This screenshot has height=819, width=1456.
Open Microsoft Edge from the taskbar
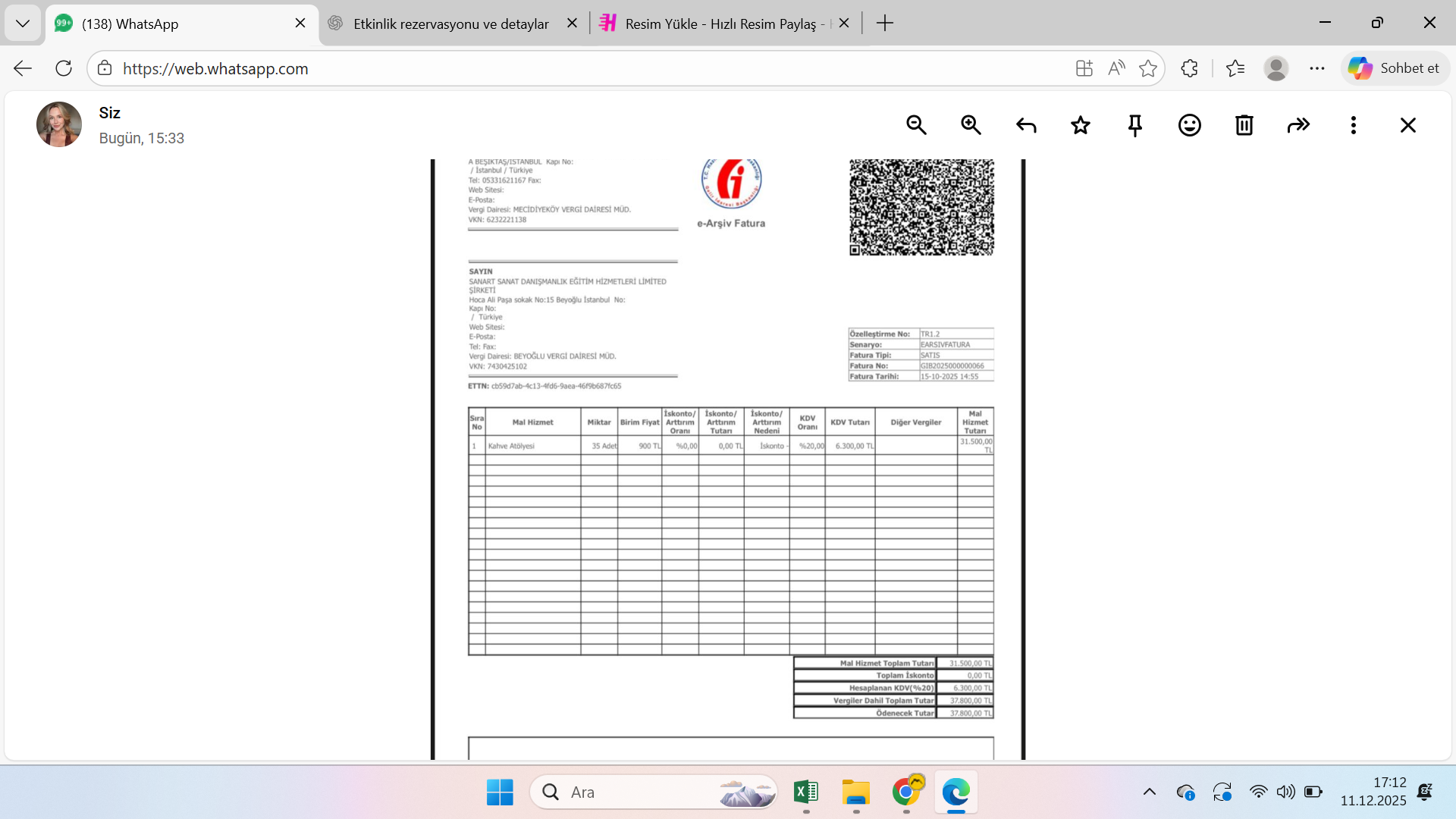(x=956, y=792)
